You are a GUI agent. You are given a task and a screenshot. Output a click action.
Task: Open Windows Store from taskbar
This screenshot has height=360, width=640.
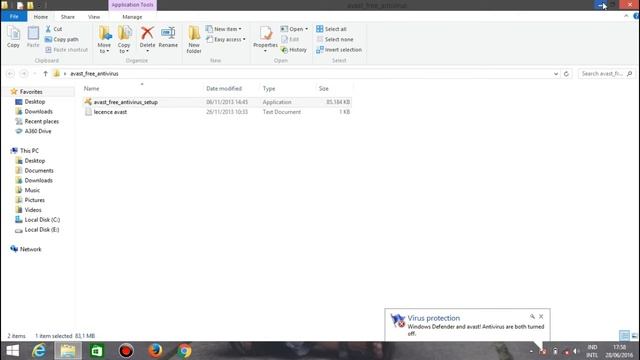coord(97,351)
